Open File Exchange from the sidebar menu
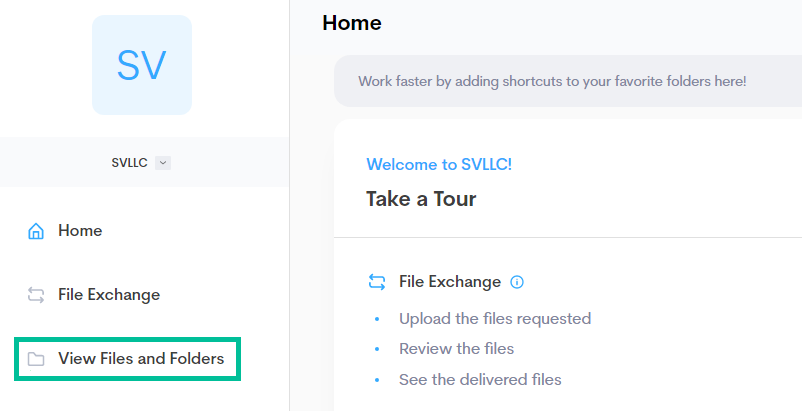Viewport: 802px width, 411px height. tap(109, 295)
